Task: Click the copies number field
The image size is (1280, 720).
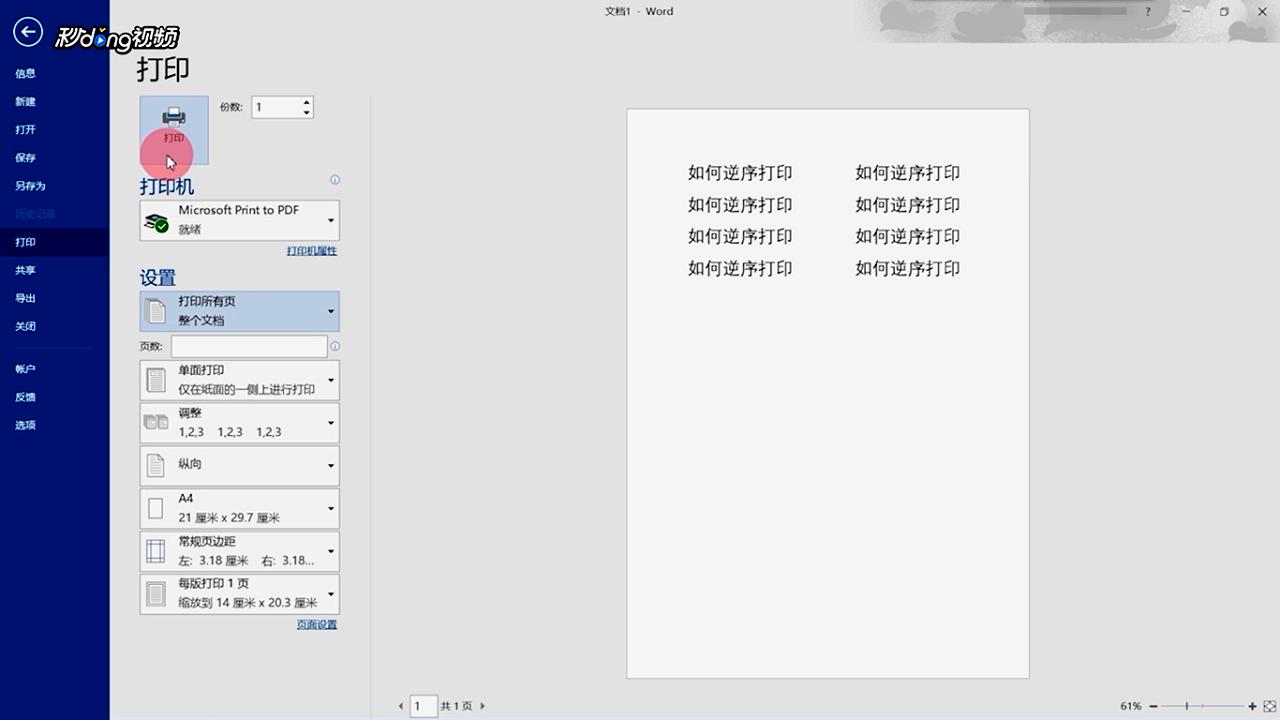Action: coord(276,107)
